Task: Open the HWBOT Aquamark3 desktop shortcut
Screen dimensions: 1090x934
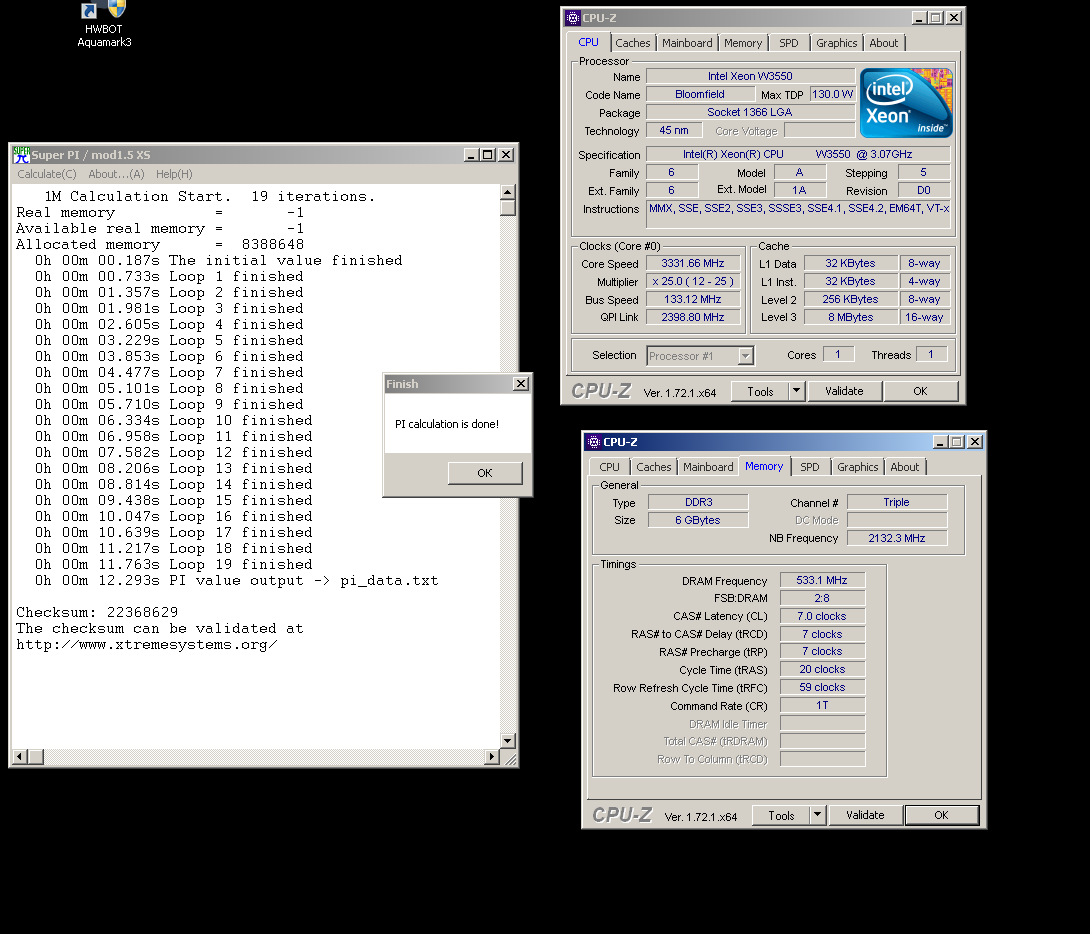Action: [x=104, y=24]
